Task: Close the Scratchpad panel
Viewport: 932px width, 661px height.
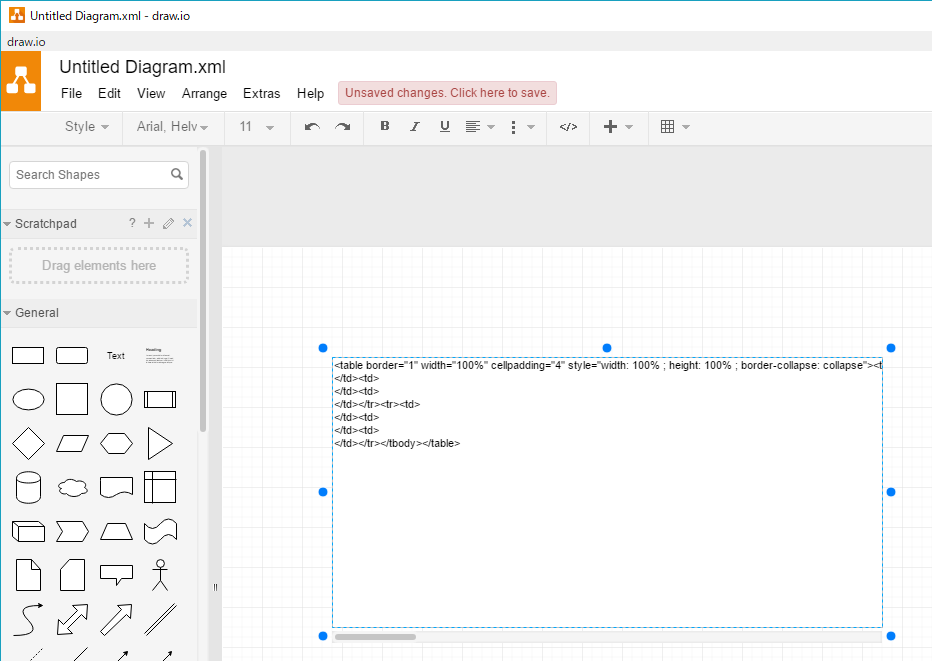Action: coord(186,223)
